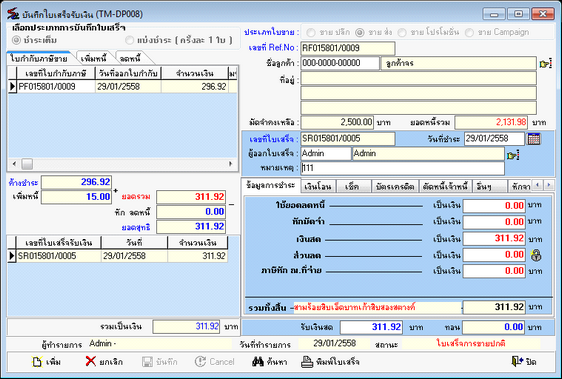
Task: Click the red X cancel-record icon
Action: click(91, 361)
